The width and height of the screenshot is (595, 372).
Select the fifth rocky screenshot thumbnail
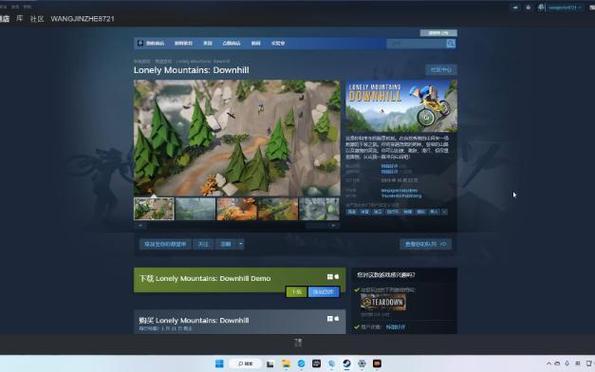[319, 208]
